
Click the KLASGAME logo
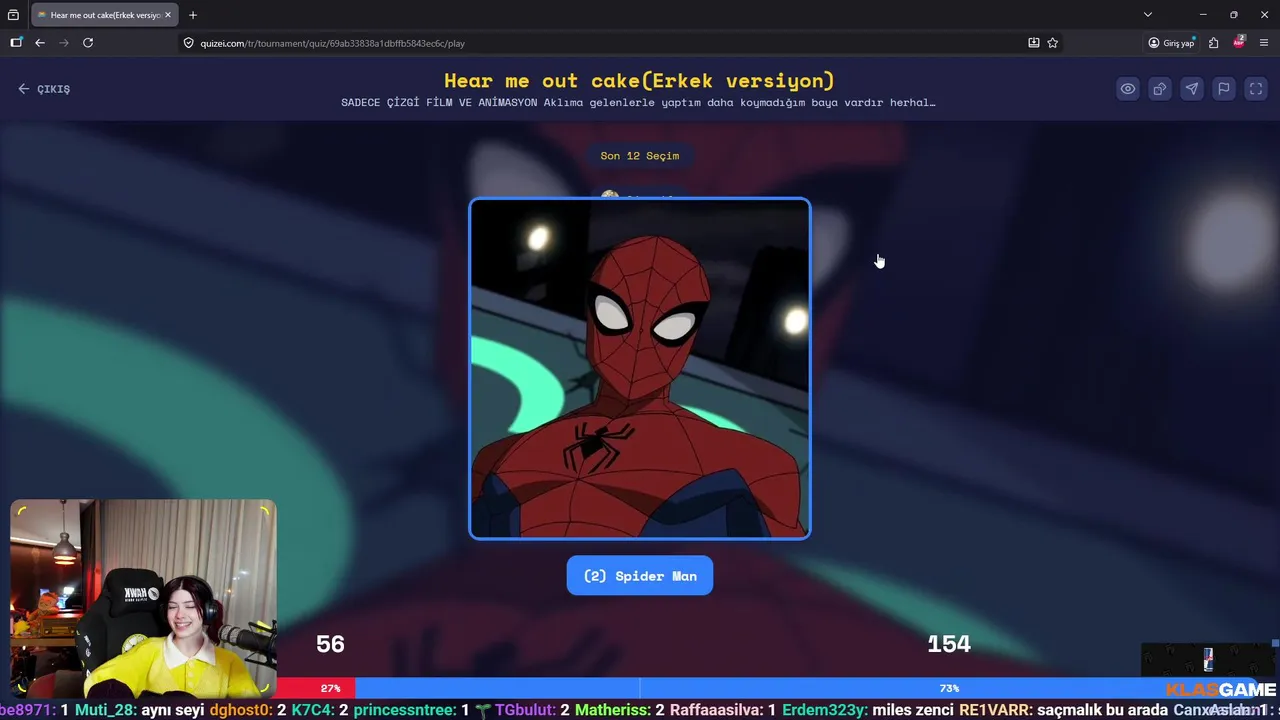point(1220,690)
